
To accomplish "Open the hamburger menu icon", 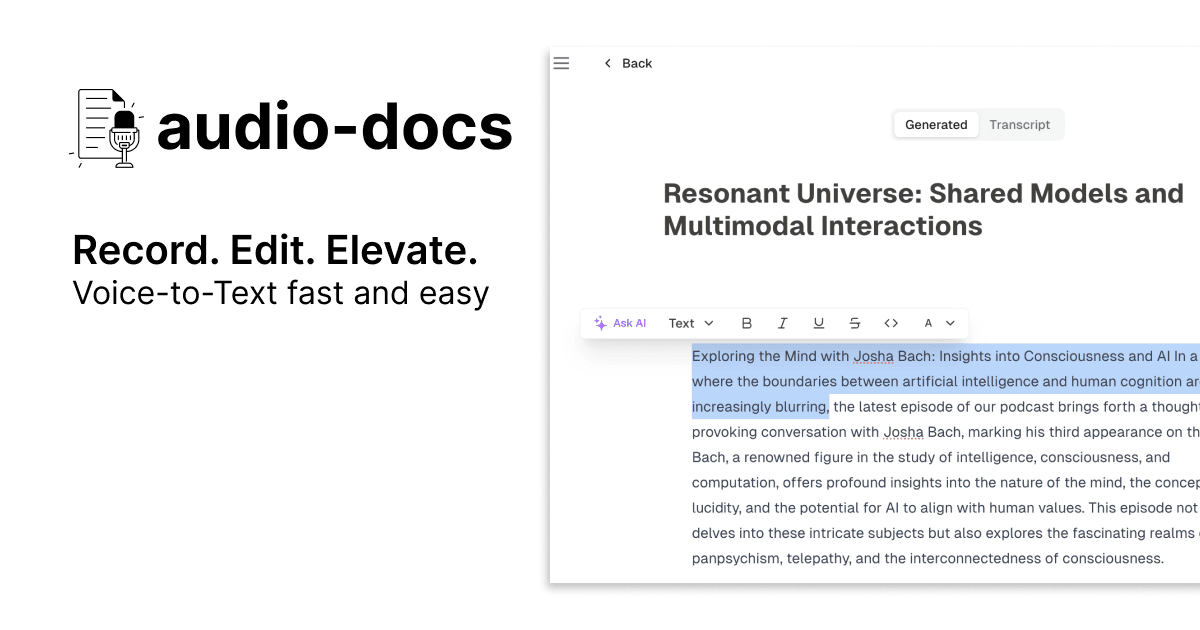I will tap(561, 63).
